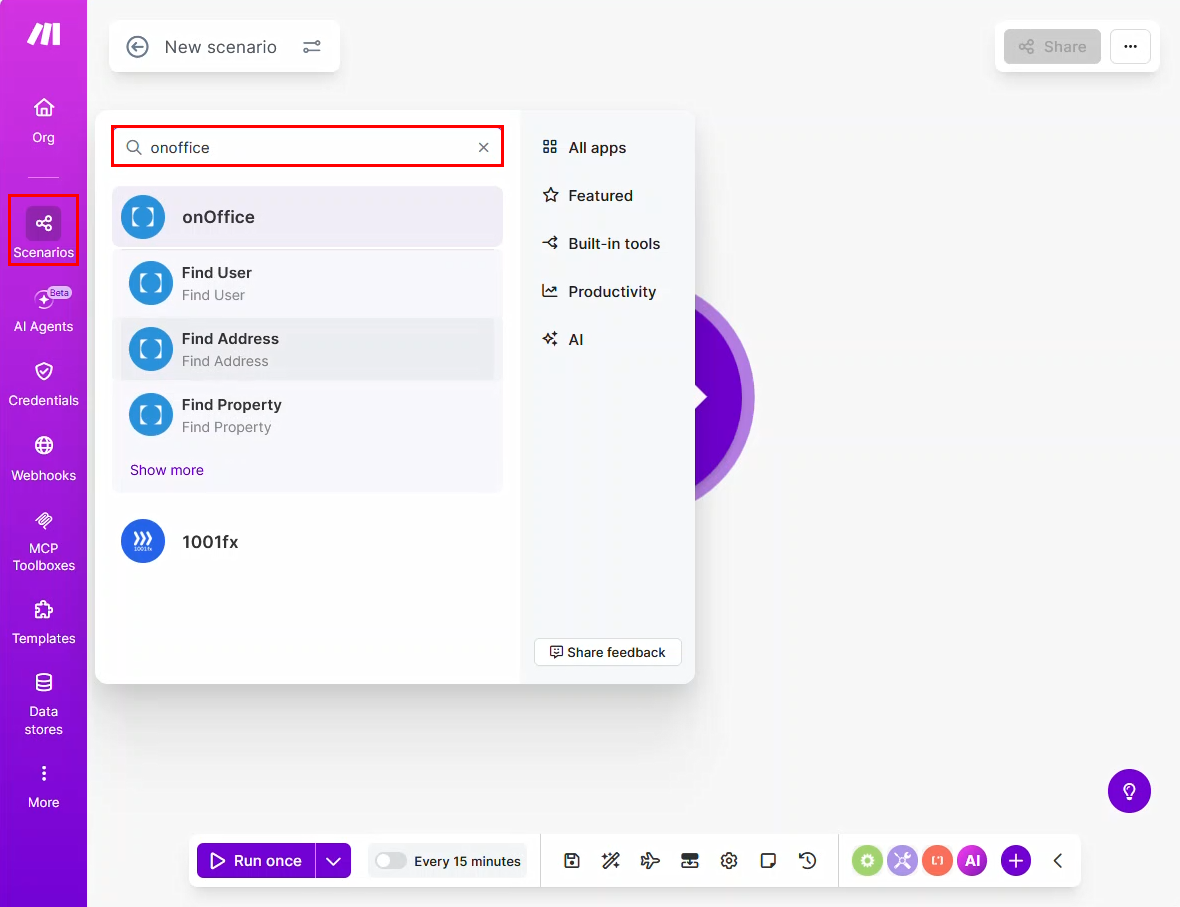1180x907 pixels.
Task: Open the history clock icon
Action: [807, 860]
